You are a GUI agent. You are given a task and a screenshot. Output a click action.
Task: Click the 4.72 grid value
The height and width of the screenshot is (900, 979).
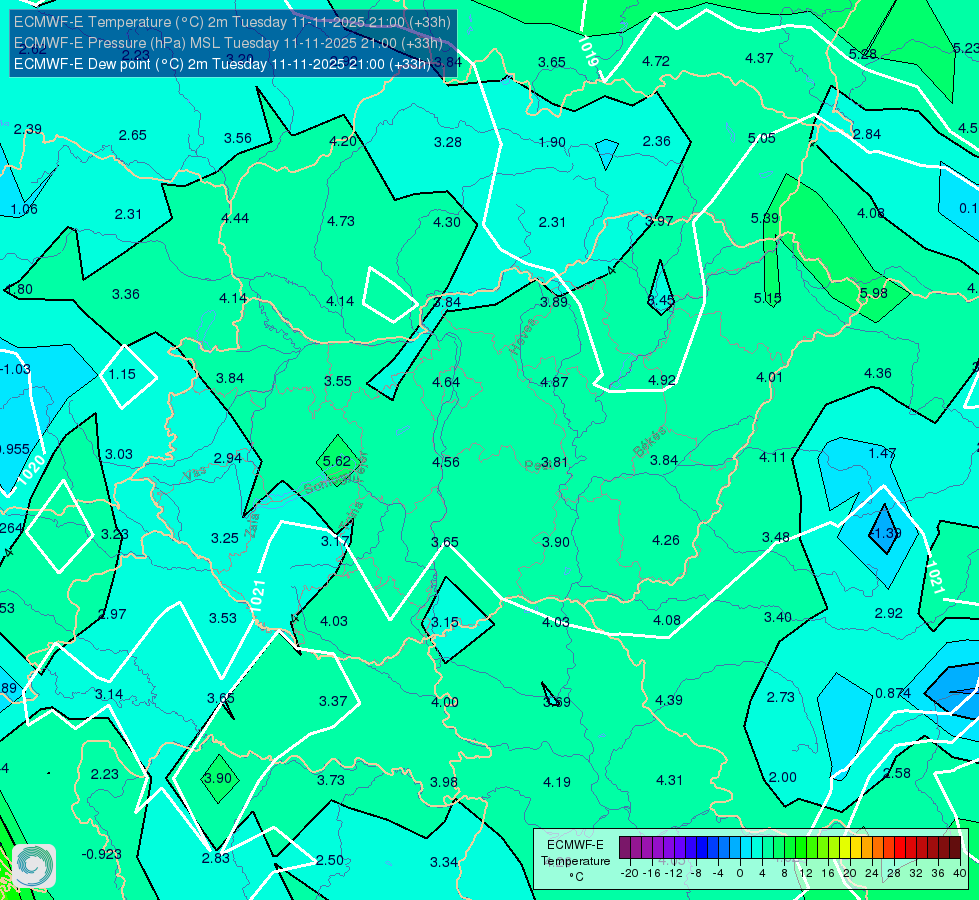coord(656,61)
